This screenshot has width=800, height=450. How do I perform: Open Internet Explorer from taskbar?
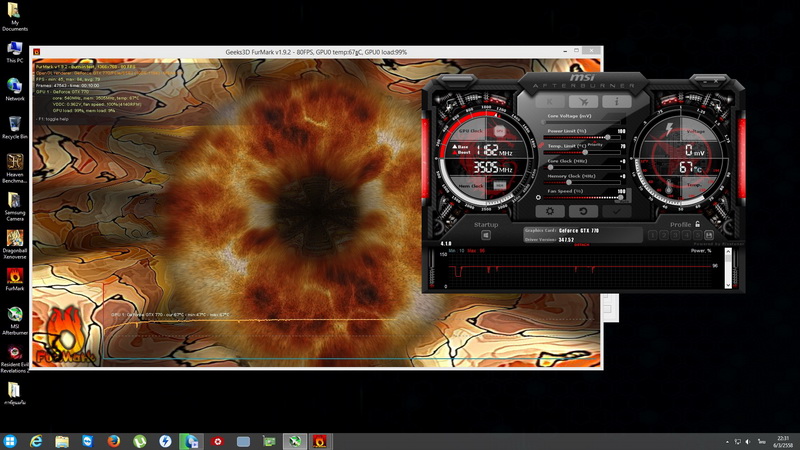tap(36, 441)
